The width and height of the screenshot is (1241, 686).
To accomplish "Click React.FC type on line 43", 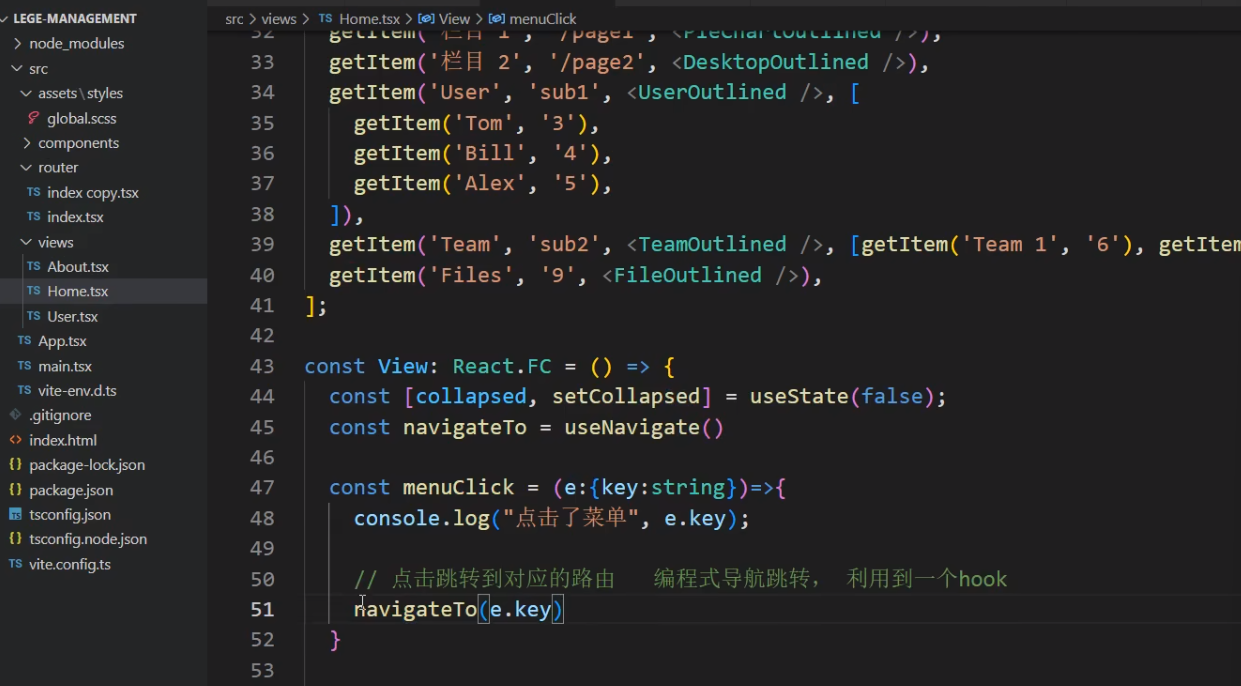I will pyautogui.click(x=502, y=366).
